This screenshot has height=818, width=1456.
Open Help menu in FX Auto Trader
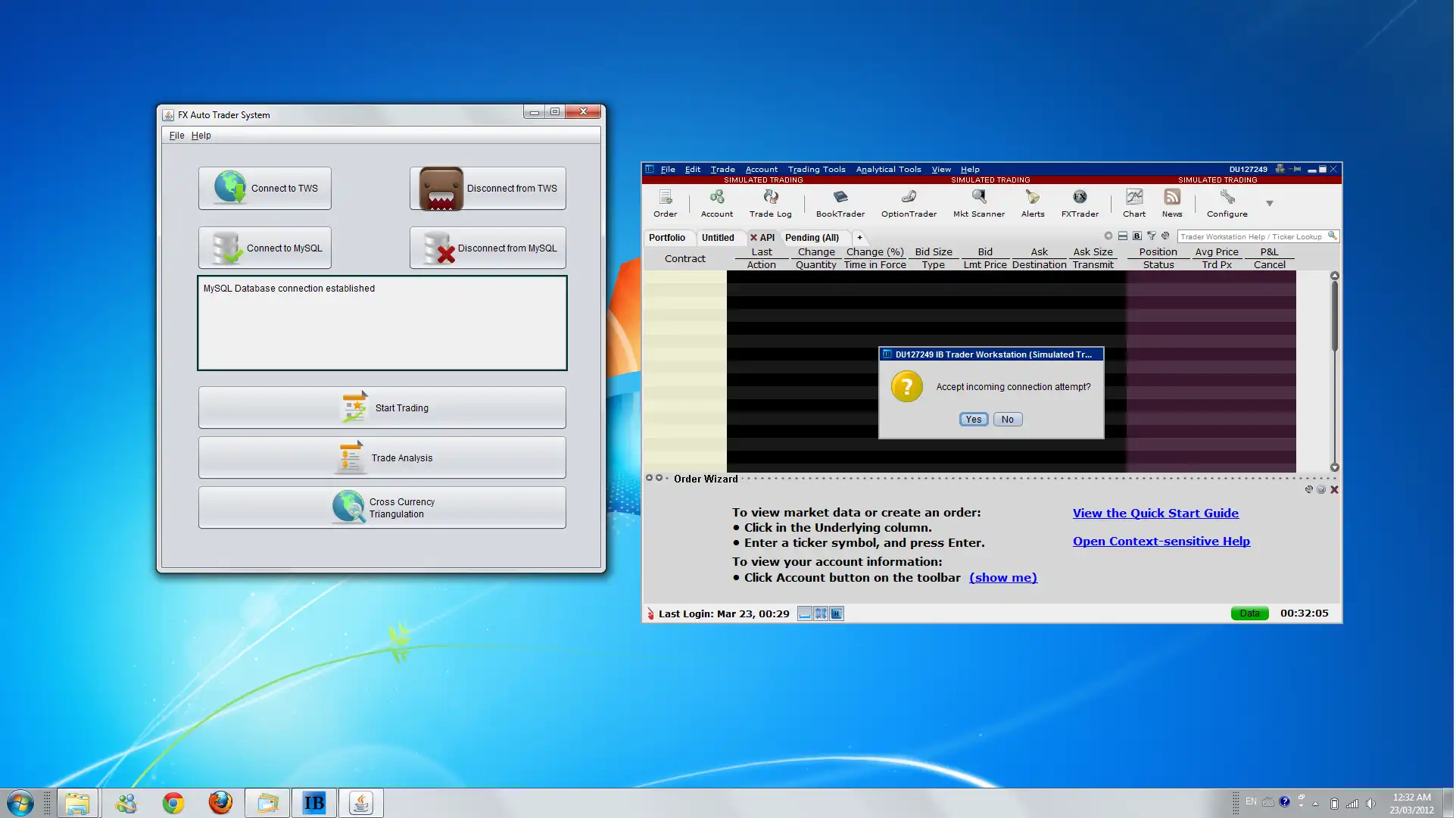[200, 135]
